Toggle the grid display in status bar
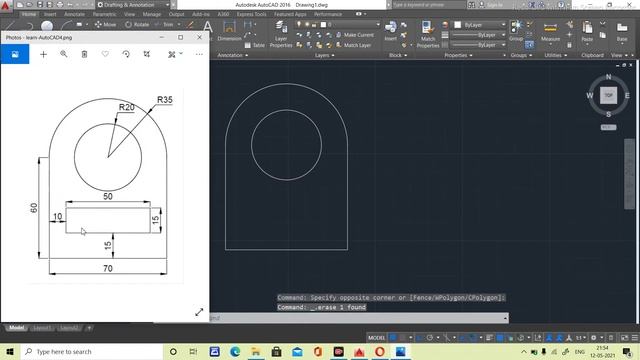The height and width of the screenshot is (360, 640). pos(393,338)
